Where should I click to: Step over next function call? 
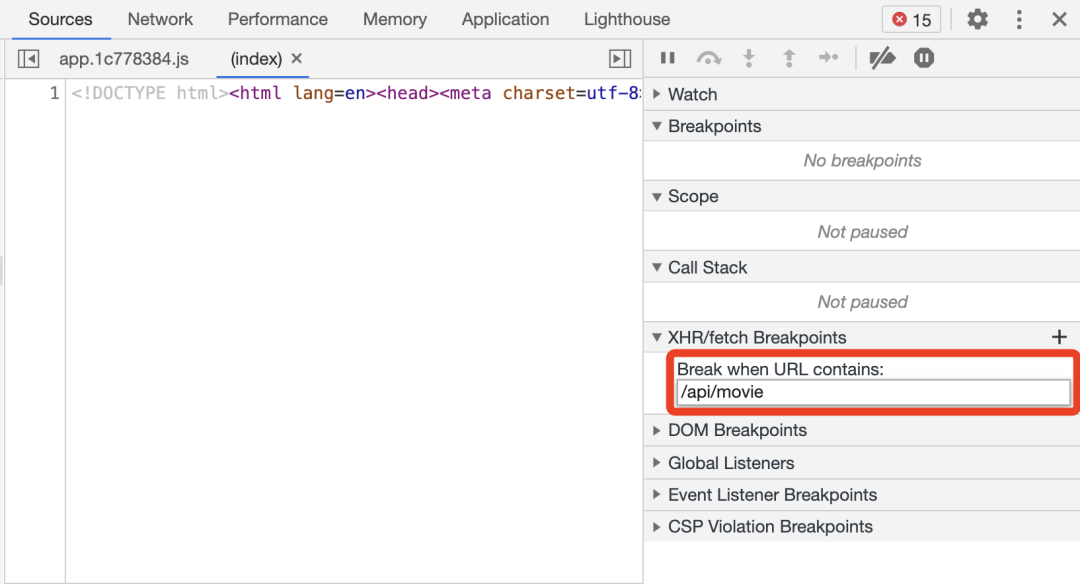tap(709, 58)
